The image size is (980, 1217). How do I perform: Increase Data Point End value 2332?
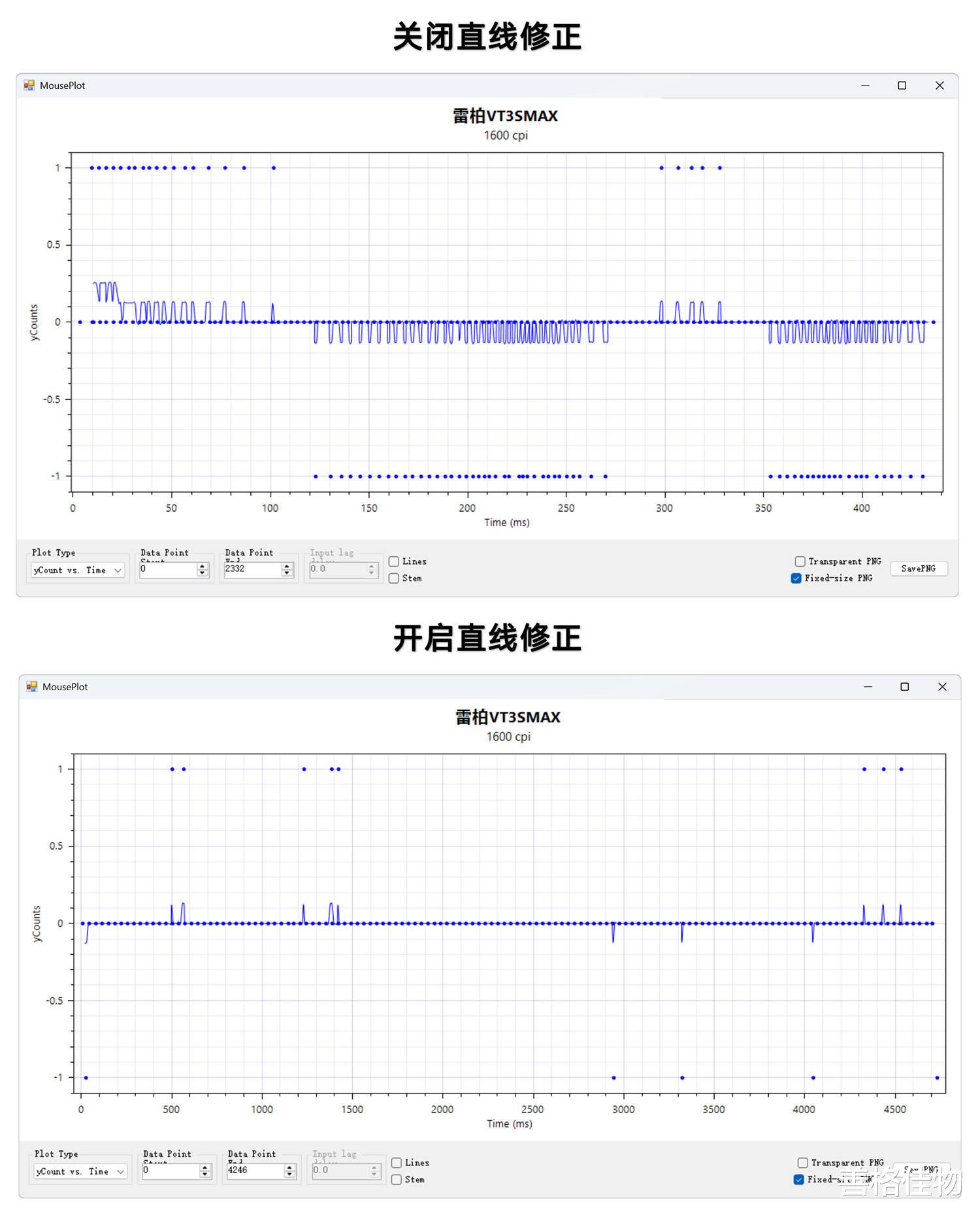tap(287, 566)
